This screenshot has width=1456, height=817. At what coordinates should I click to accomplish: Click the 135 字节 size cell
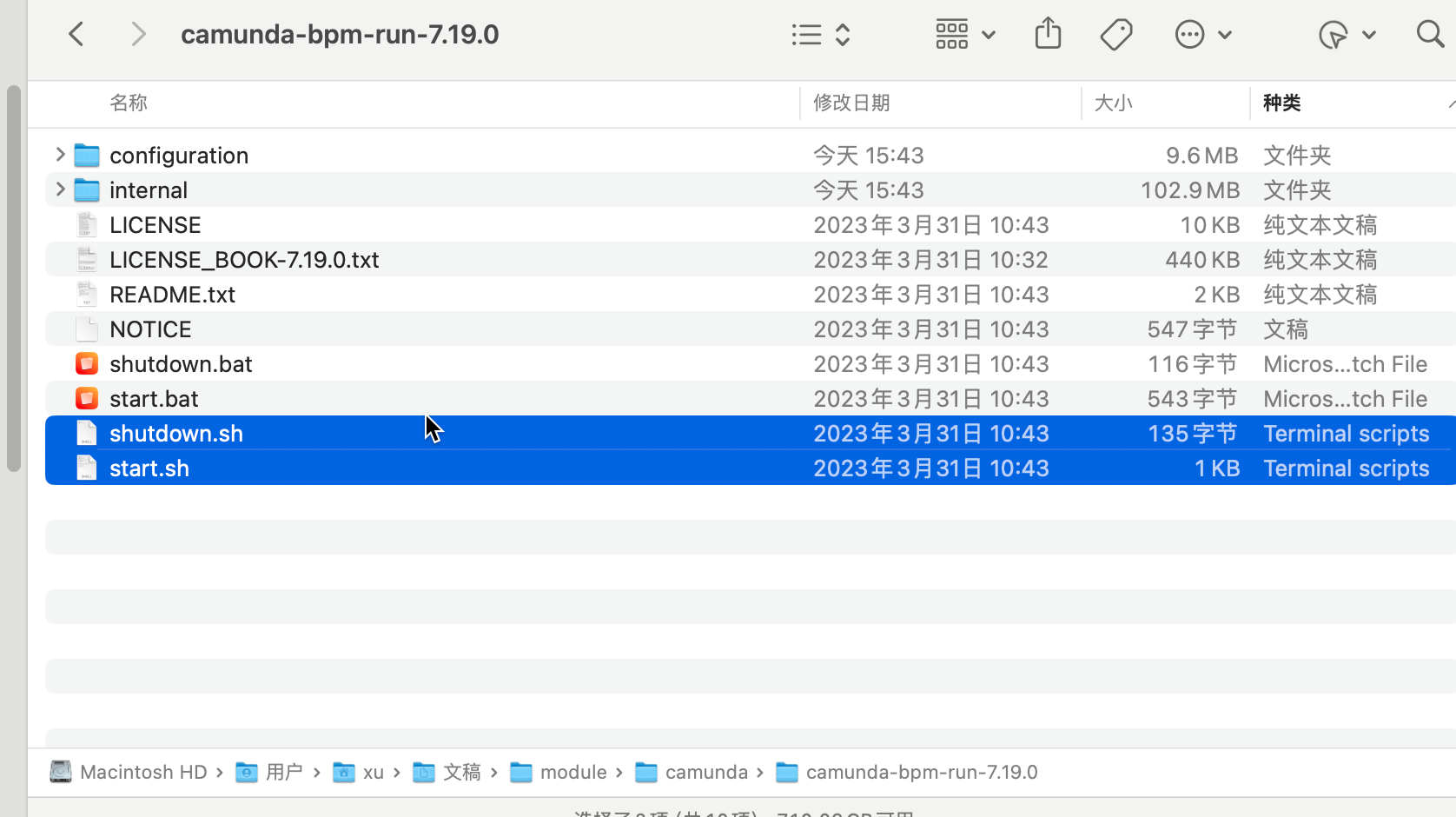coord(1192,434)
